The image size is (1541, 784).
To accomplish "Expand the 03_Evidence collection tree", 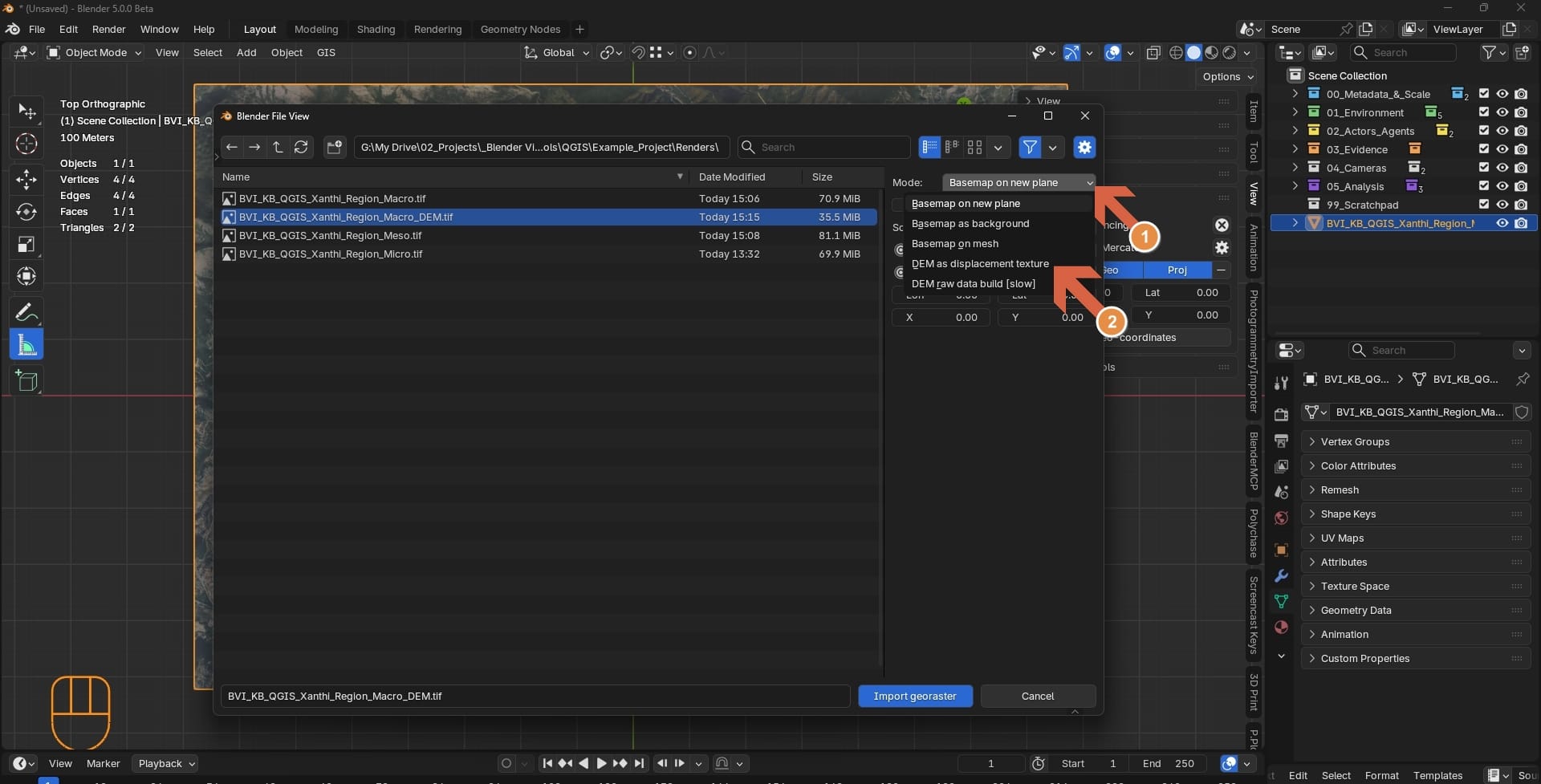I will 1295,149.
